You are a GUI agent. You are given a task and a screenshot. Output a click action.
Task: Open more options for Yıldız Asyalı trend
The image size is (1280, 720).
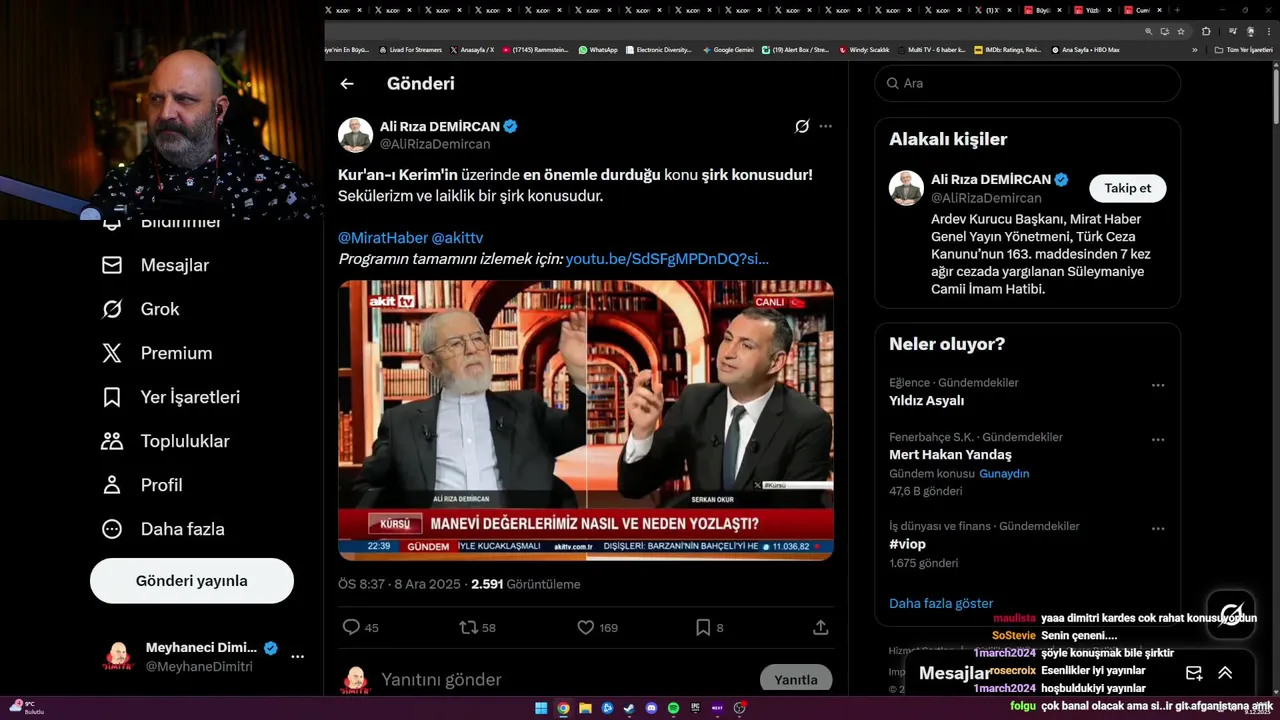tap(1158, 385)
